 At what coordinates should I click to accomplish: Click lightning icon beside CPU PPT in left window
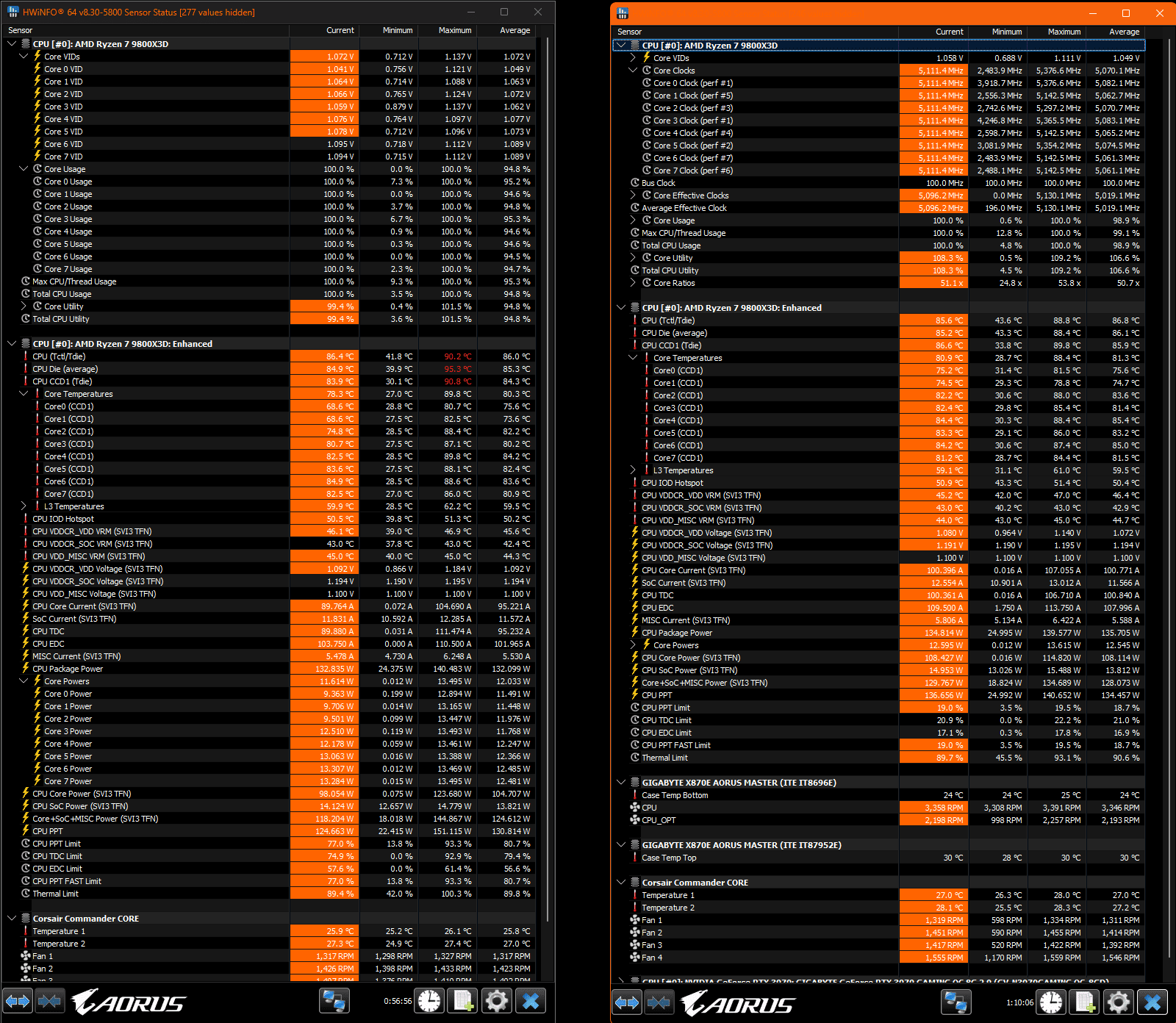tap(26, 831)
